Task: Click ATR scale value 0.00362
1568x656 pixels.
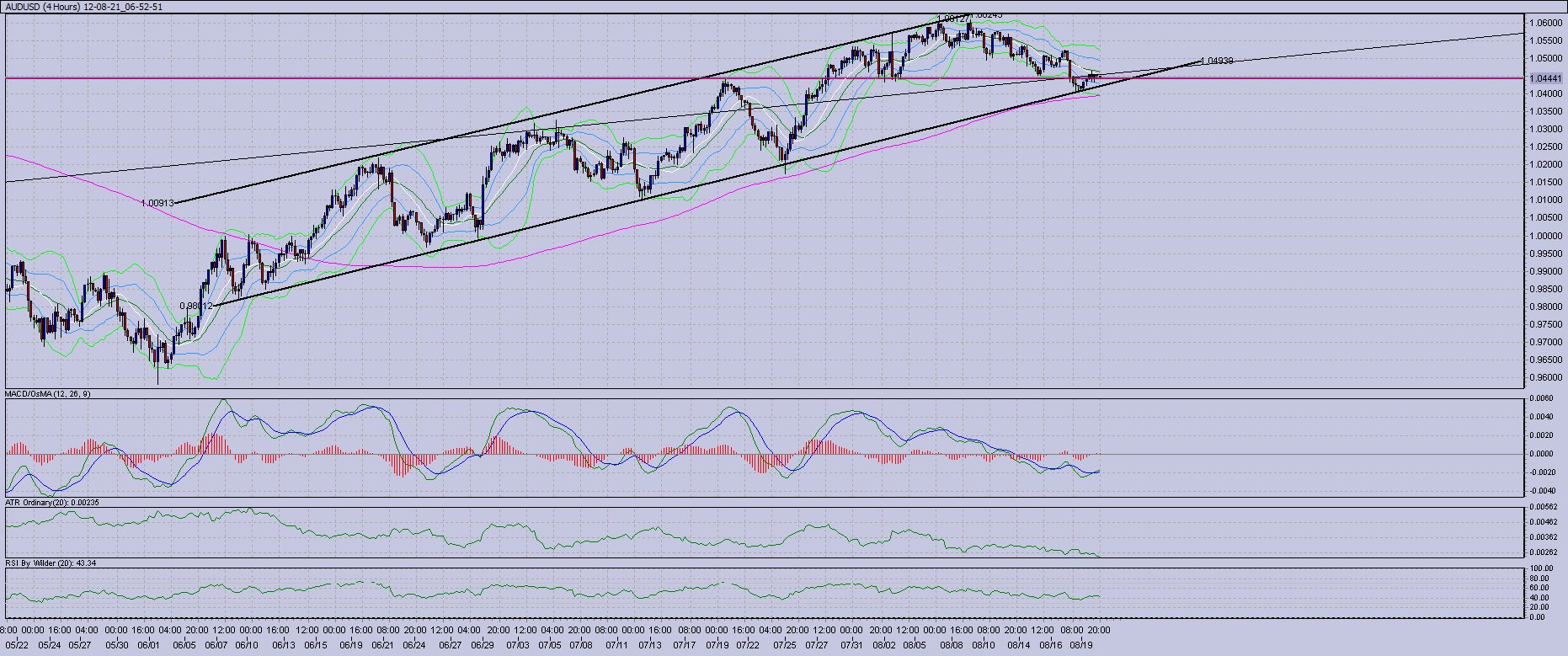Action: pyautogui.click(x=1544, y=537)
